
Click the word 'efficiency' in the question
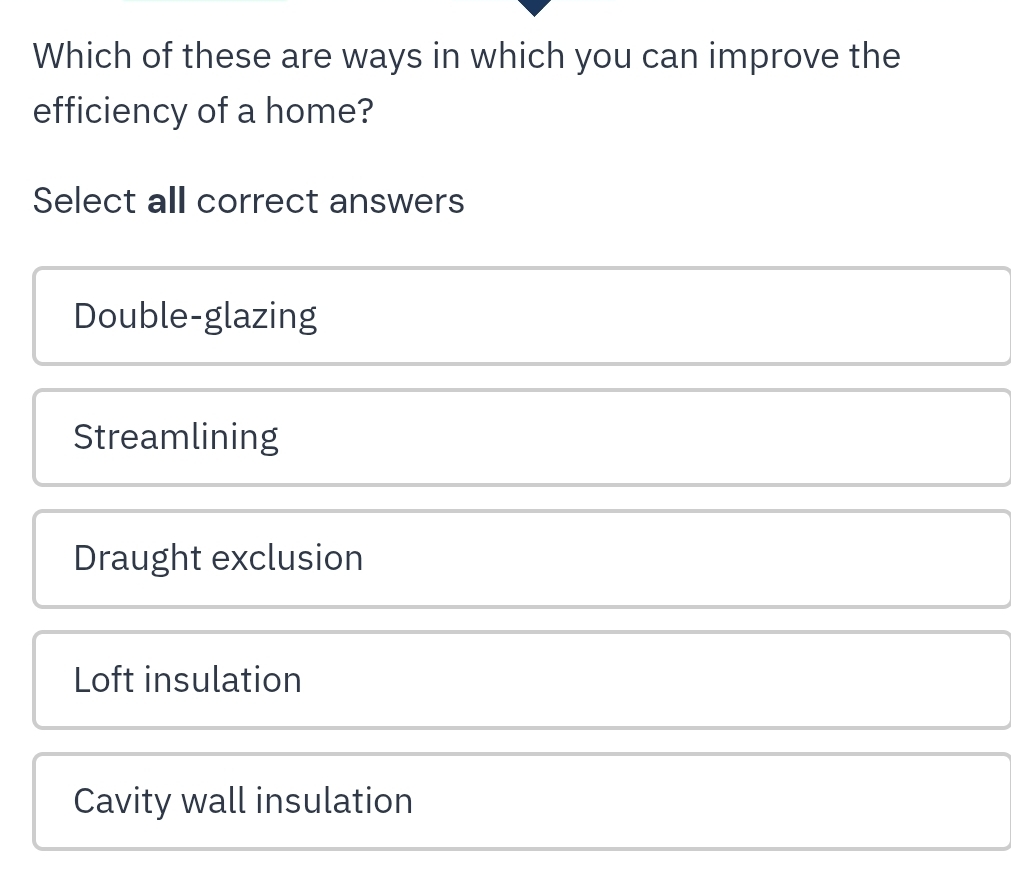(110, 112)
